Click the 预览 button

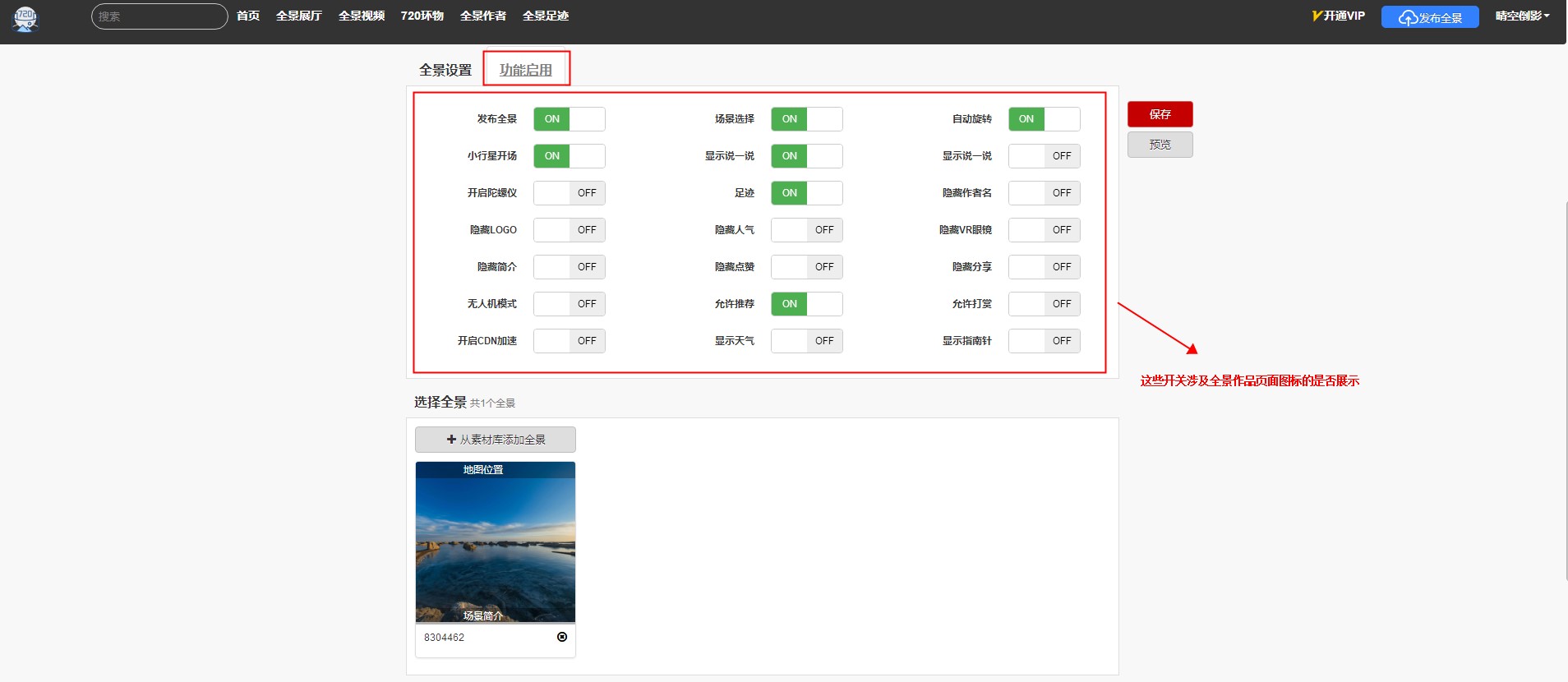(x=1160, y=145)
